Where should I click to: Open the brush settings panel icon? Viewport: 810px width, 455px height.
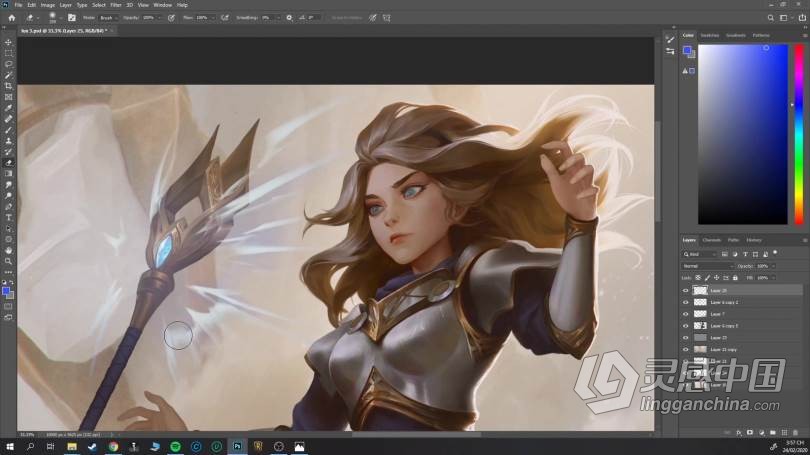pos(72,18)
